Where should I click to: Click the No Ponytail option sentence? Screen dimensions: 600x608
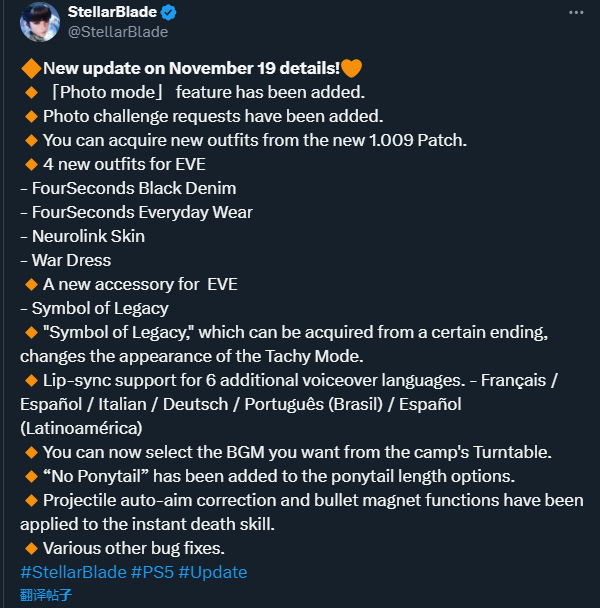[279, 477]
